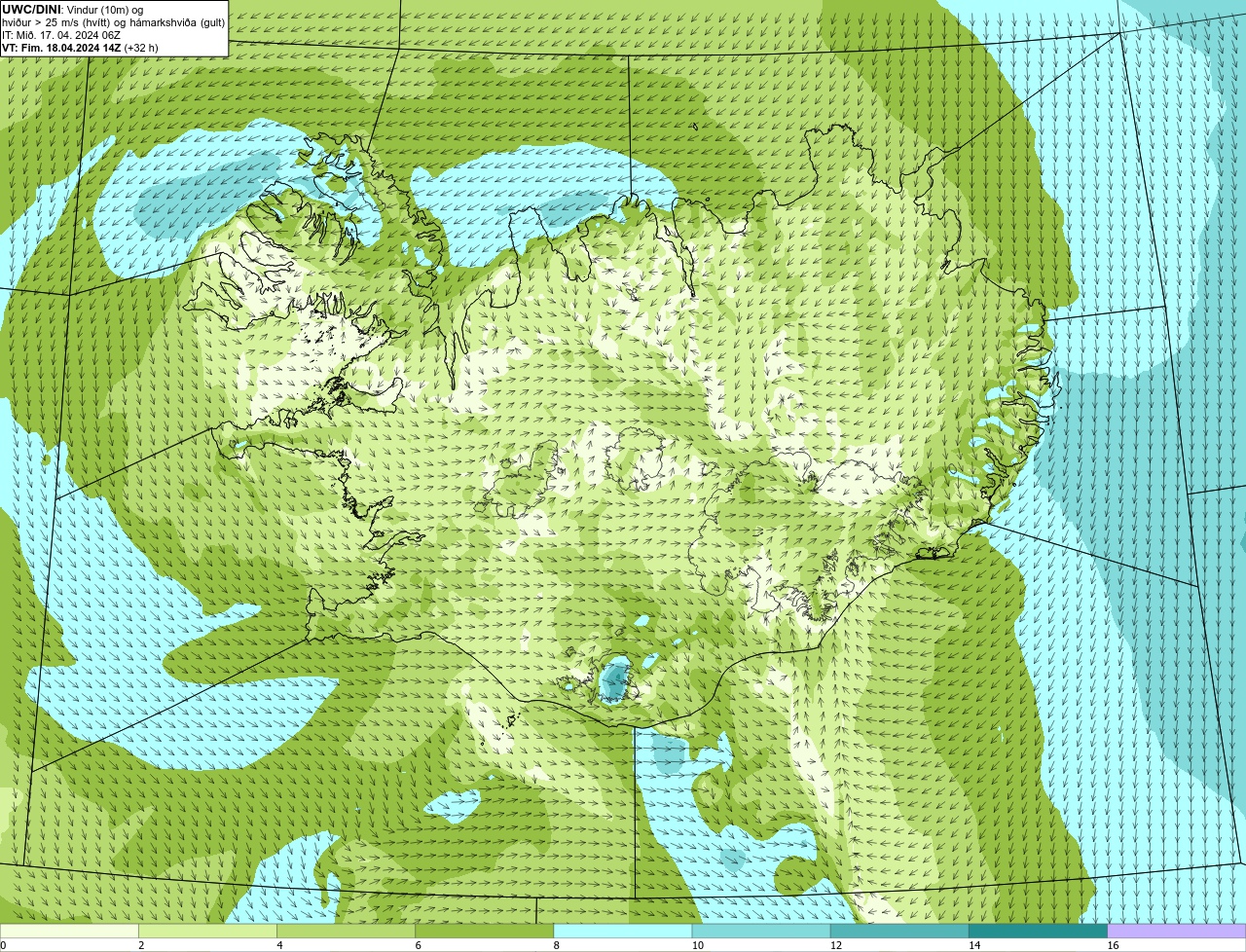
Task: Click the 0–2 m/s palest legend swatch
Action: [x=69, y=931]
